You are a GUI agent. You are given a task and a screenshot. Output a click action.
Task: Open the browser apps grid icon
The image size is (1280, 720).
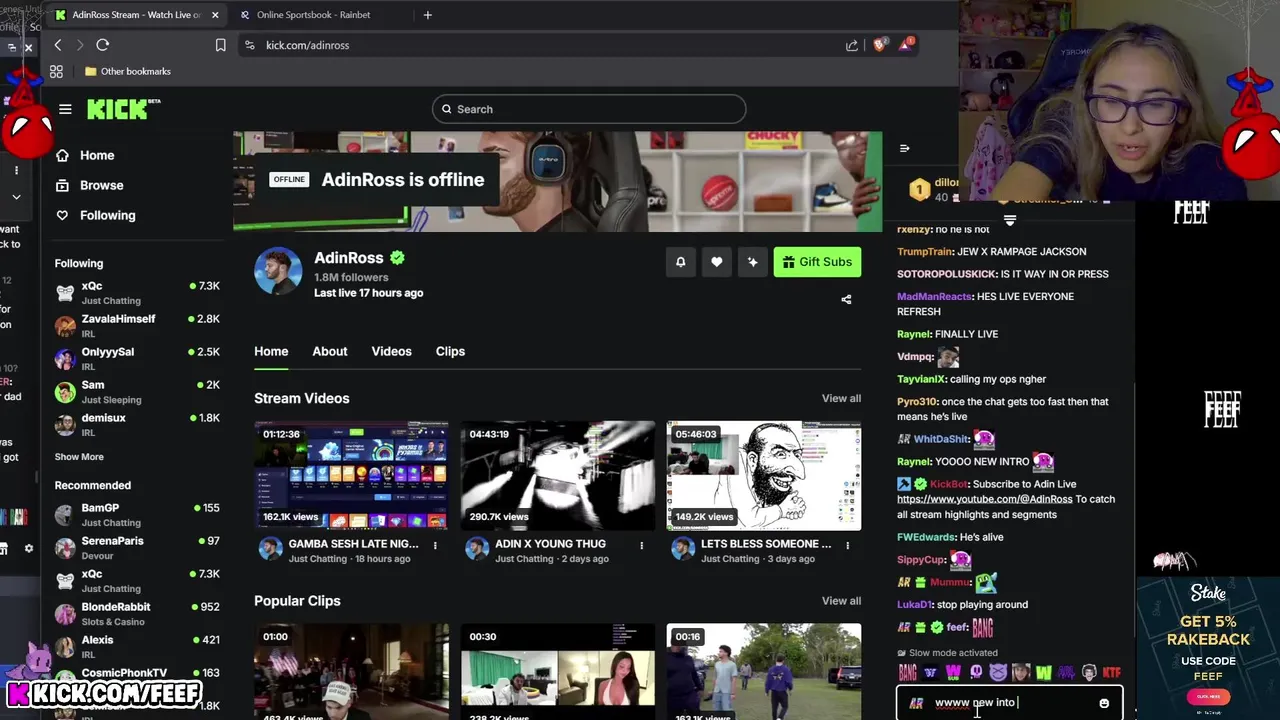[x=56, y=71]
